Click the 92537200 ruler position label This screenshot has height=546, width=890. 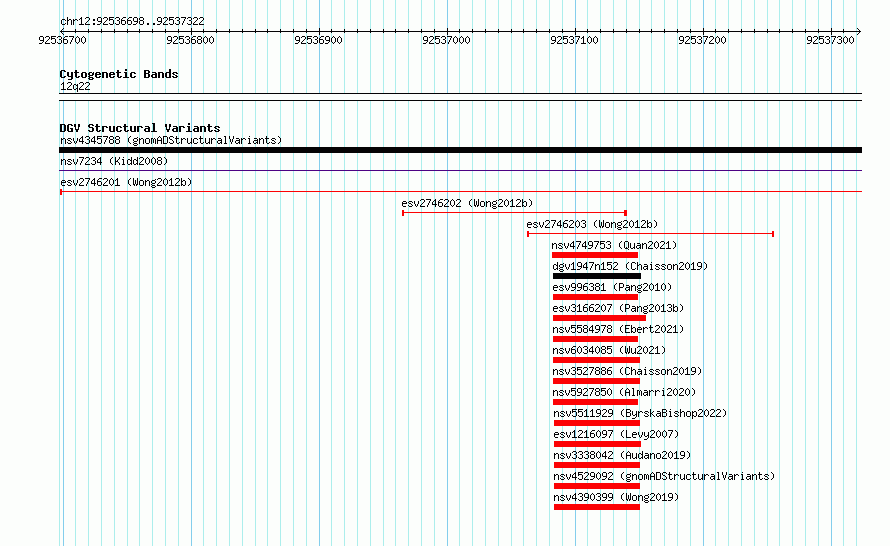(702, 40)
